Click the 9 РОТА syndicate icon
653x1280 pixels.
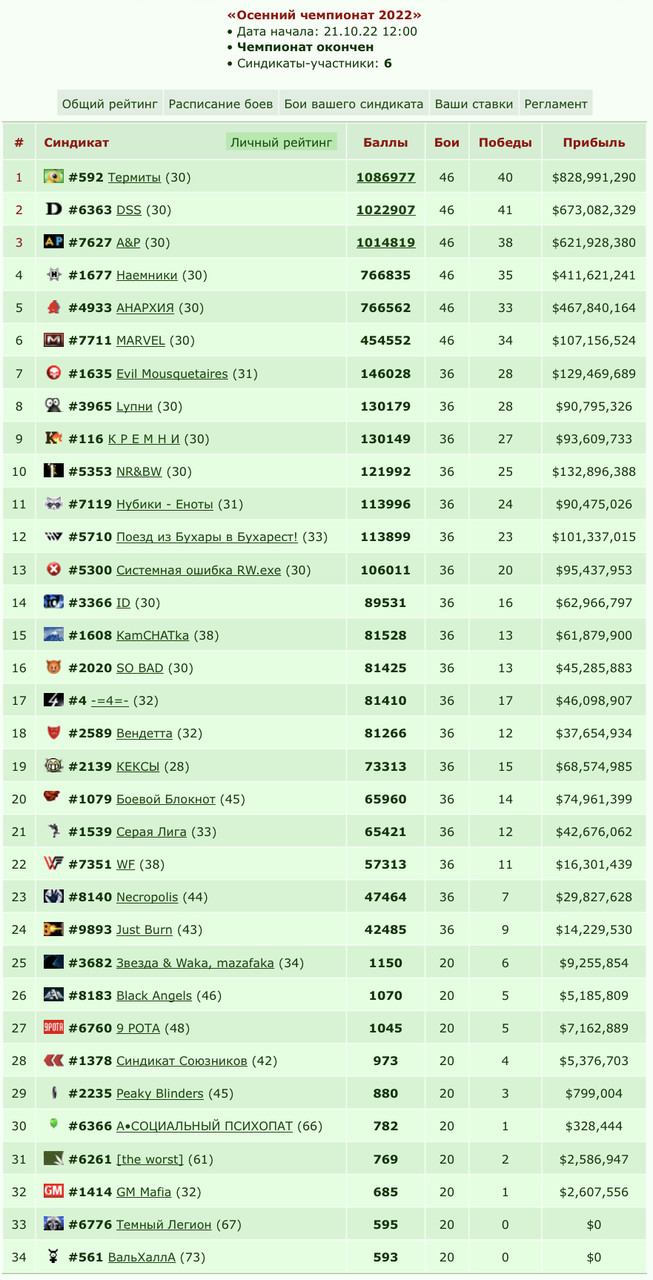pos(54,1027)
